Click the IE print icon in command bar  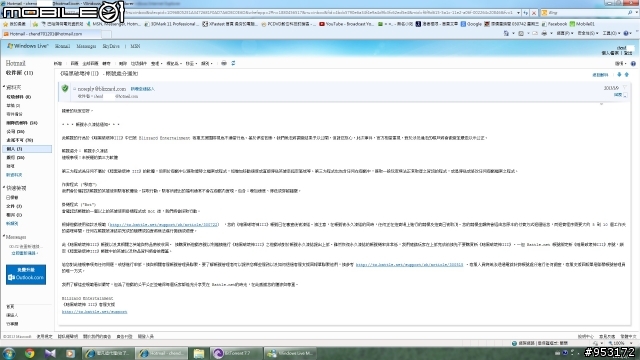click(544, 33)
